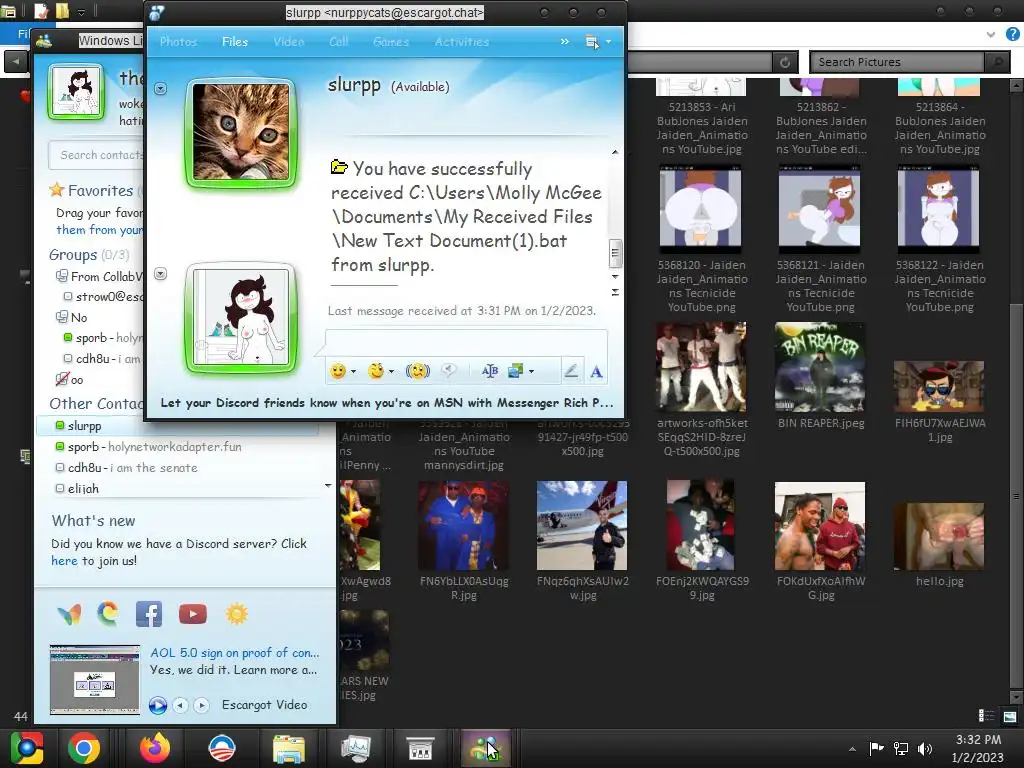Switch Explorer to details view icon
The width and height of the screenshot is (1024, 768).
pyautogui.click(x=986, y=716)
